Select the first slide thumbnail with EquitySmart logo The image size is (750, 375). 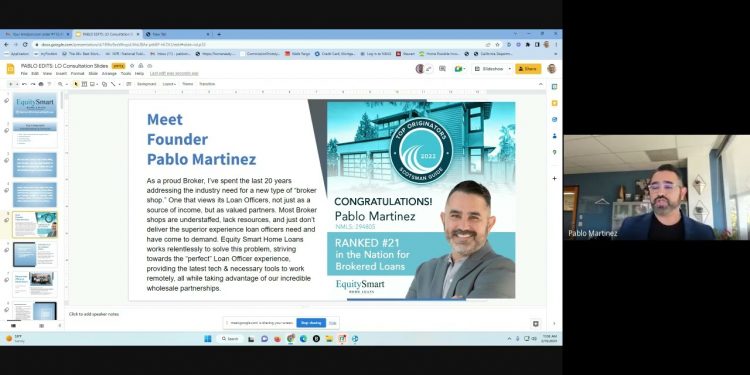click(34, 105)
